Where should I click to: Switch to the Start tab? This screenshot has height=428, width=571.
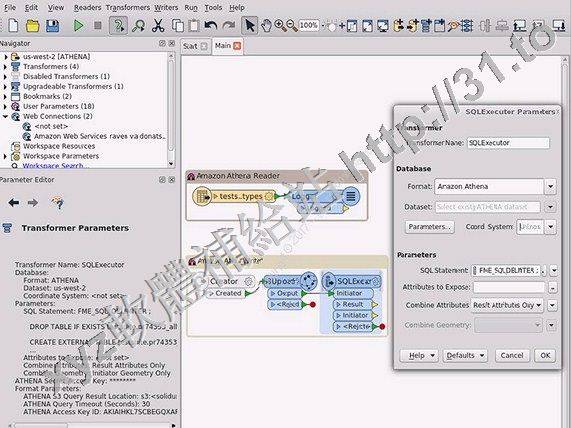[x=195, y=46]
